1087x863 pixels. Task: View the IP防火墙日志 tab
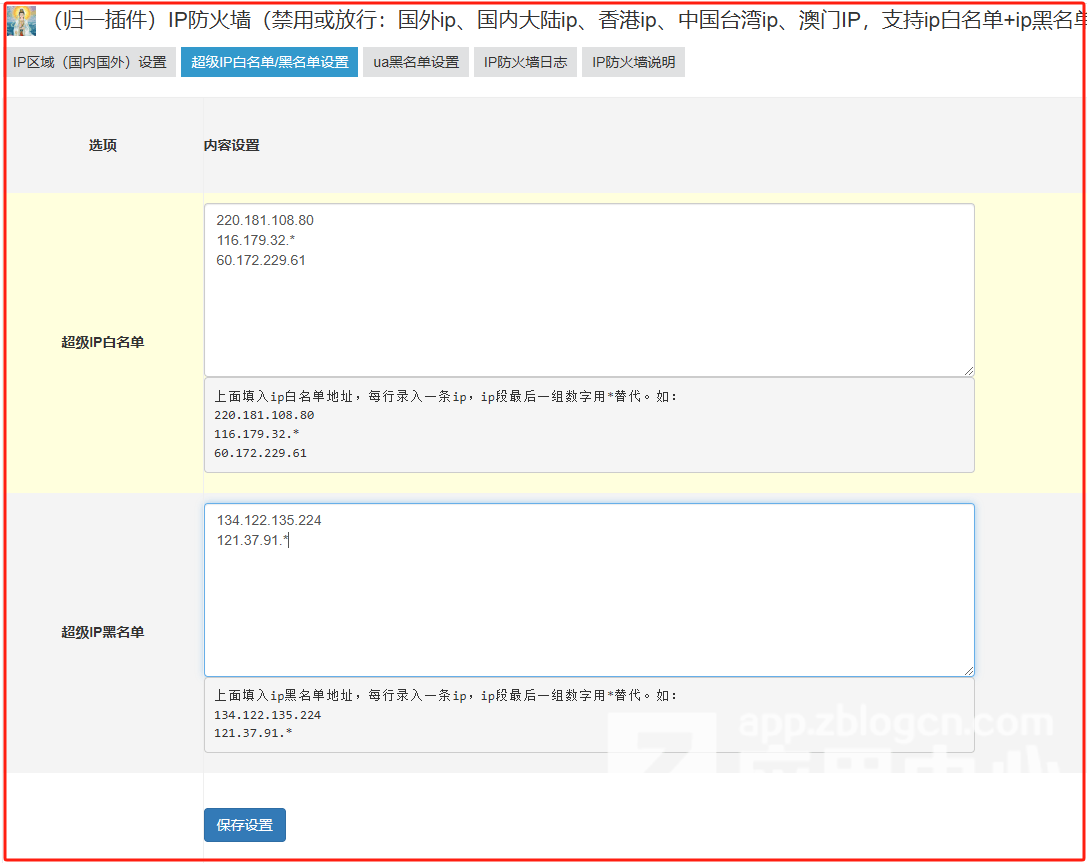click(525, 62)
